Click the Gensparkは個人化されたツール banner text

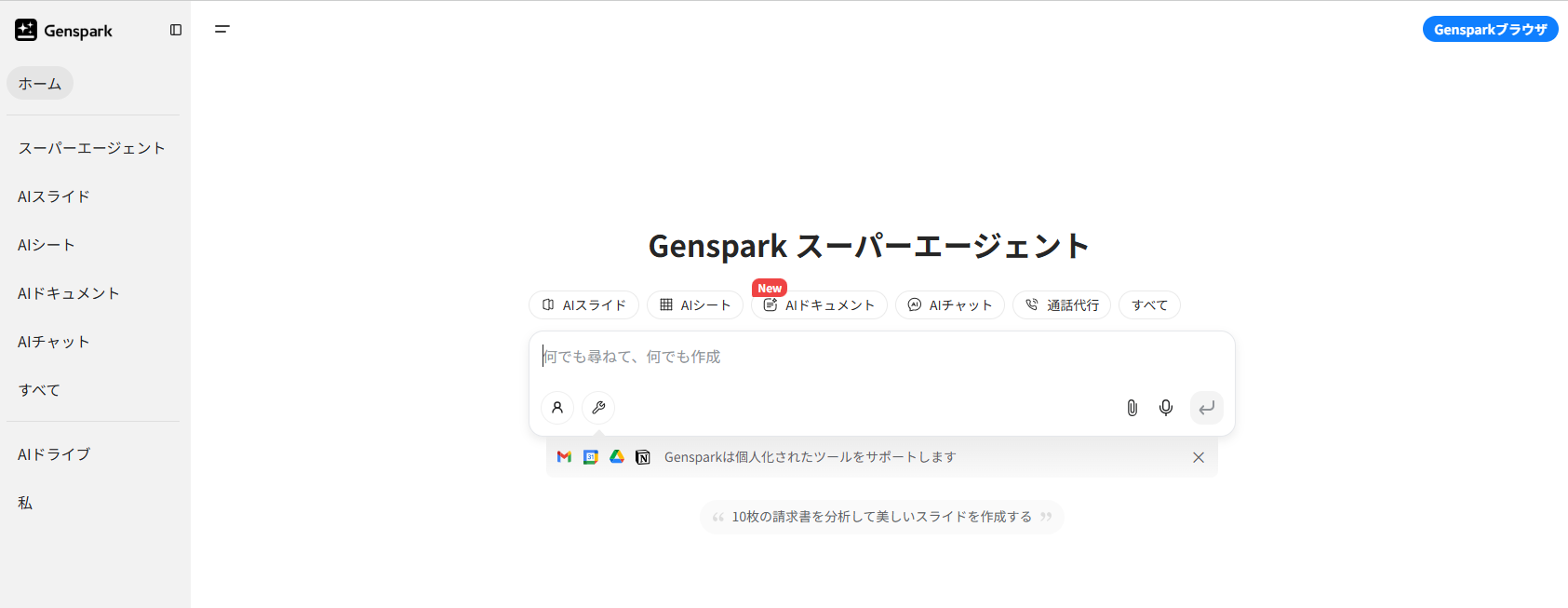tap(810, 457)
